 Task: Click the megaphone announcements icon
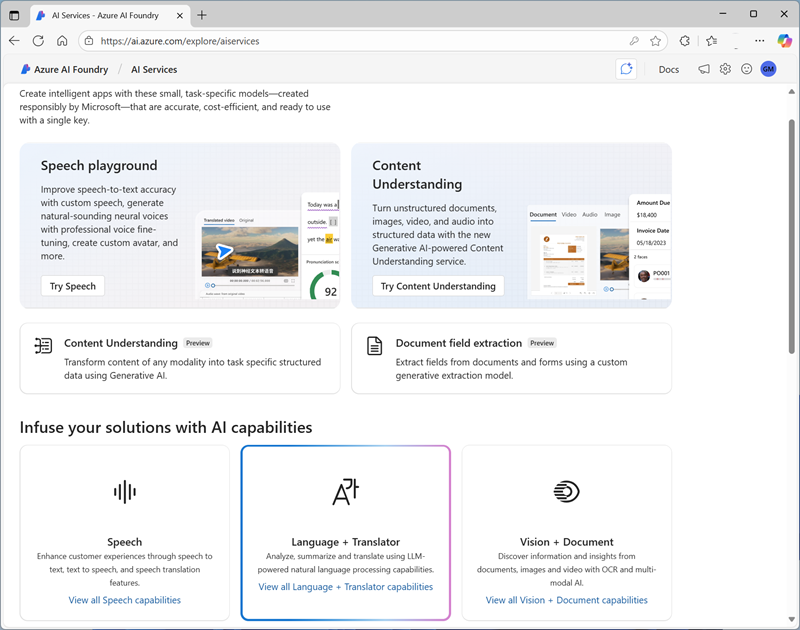[x=704, y=69]
